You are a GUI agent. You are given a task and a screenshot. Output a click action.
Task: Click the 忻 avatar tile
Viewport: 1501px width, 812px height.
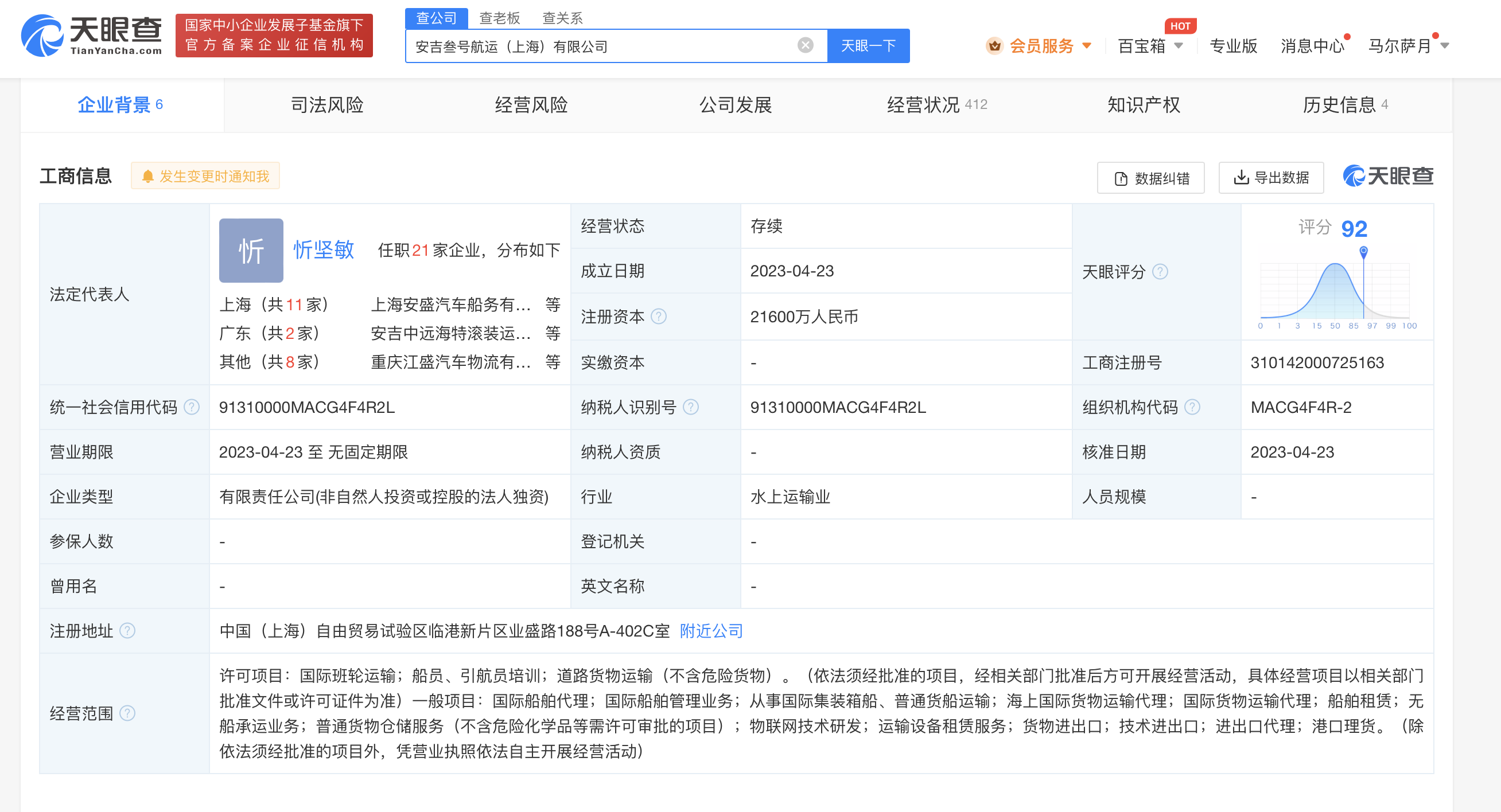pyautogui.click(x=251, y=251)
